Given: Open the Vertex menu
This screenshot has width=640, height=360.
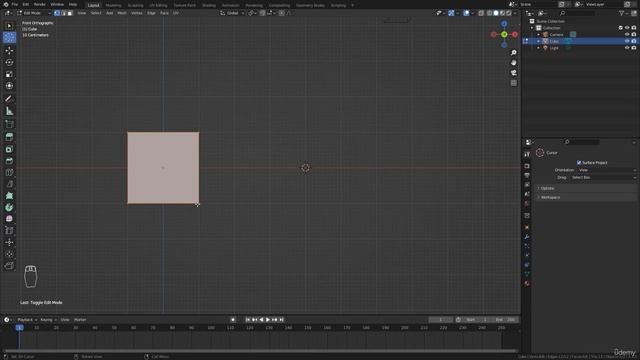Looking at the screenshot, I should (136, 13).
